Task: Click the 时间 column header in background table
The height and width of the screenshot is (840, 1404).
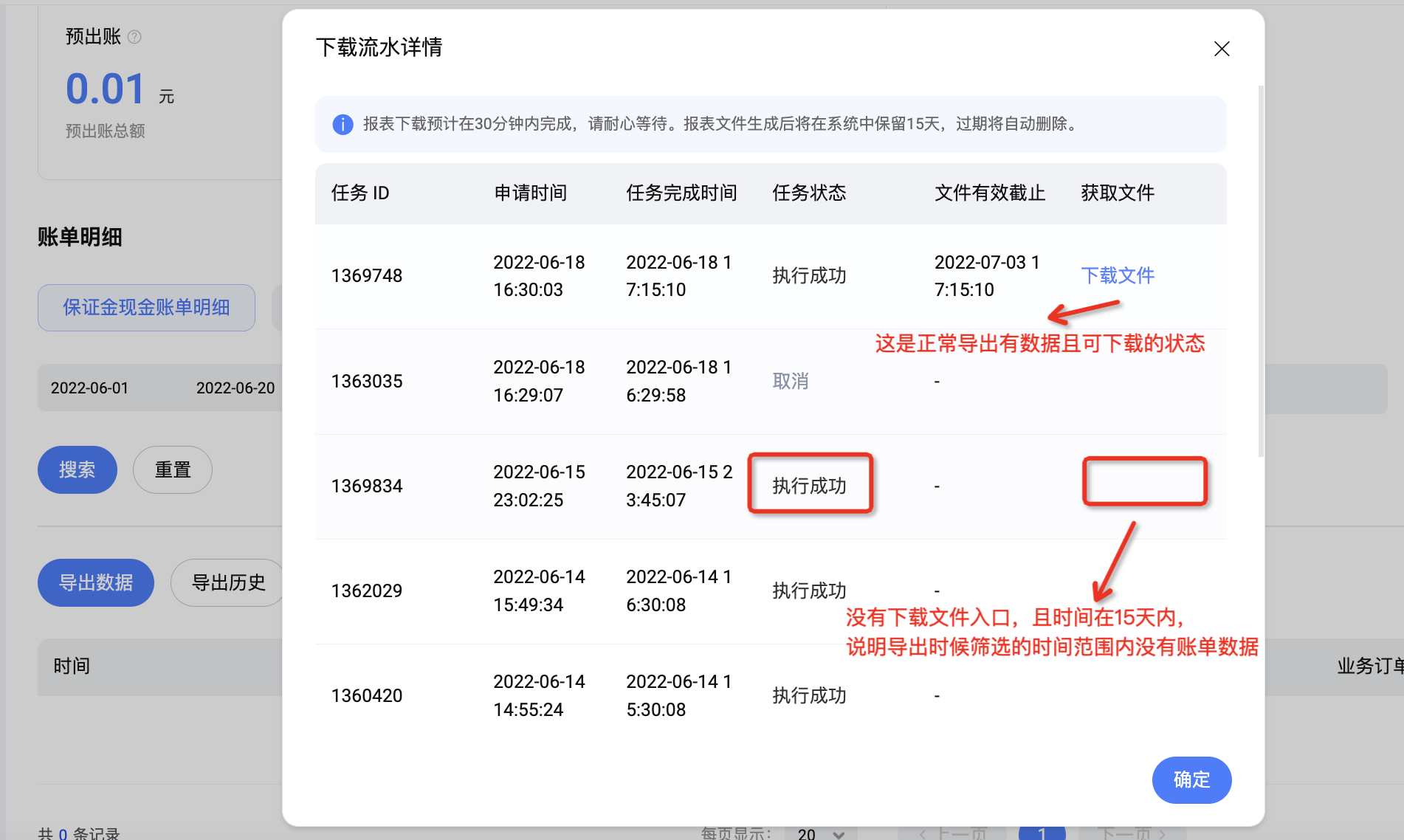Action: (72, 666)
